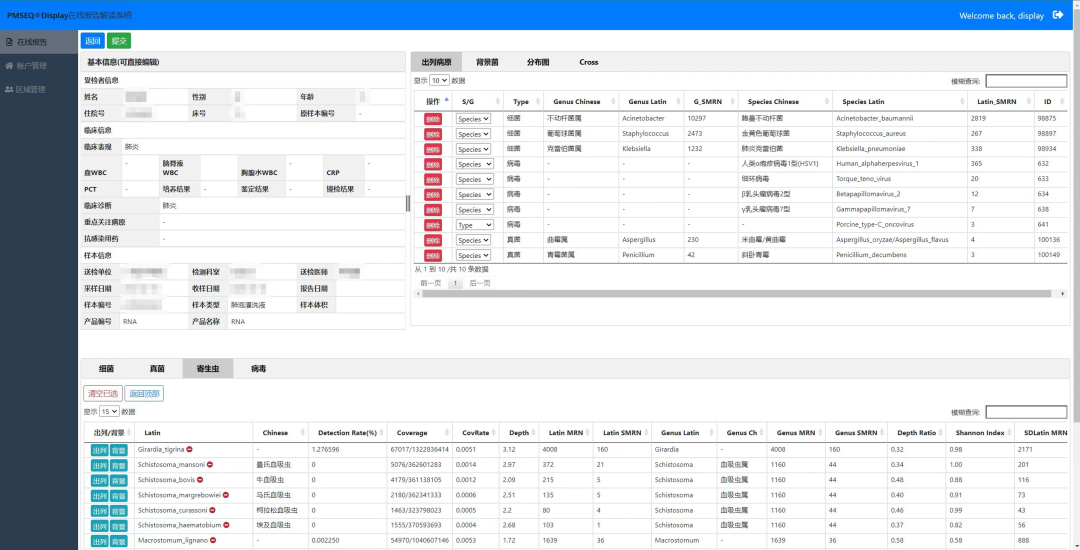Click the 清空已选 button
The image size is (1080, 550).
click(102, 393)
